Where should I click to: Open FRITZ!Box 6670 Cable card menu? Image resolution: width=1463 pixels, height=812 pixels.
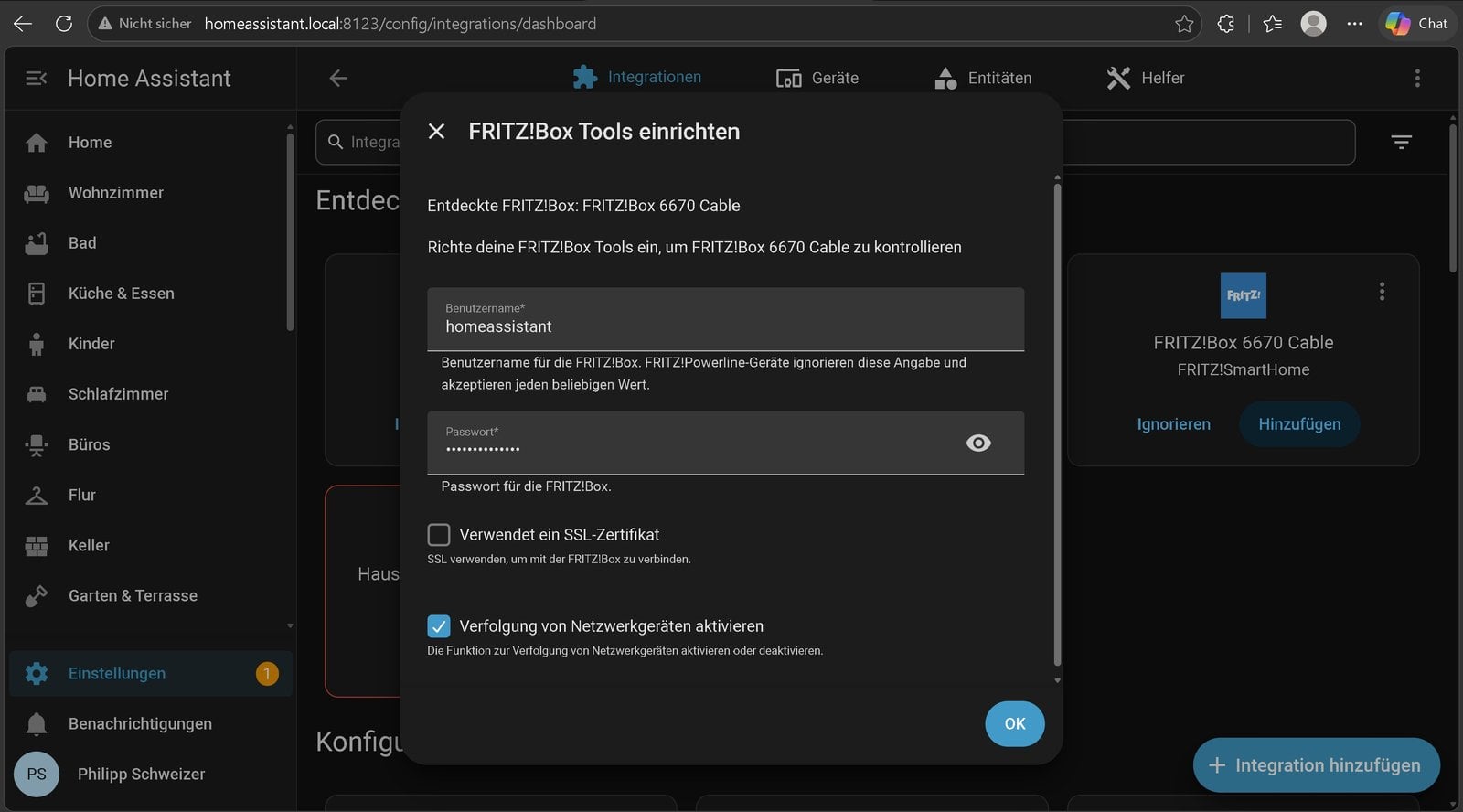point(1382,292)
